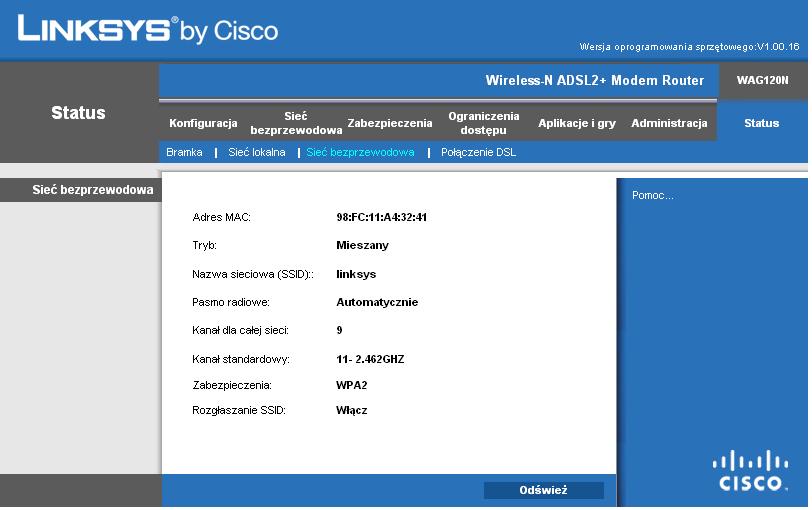Click the Mieszany mode value

[362, 245]
